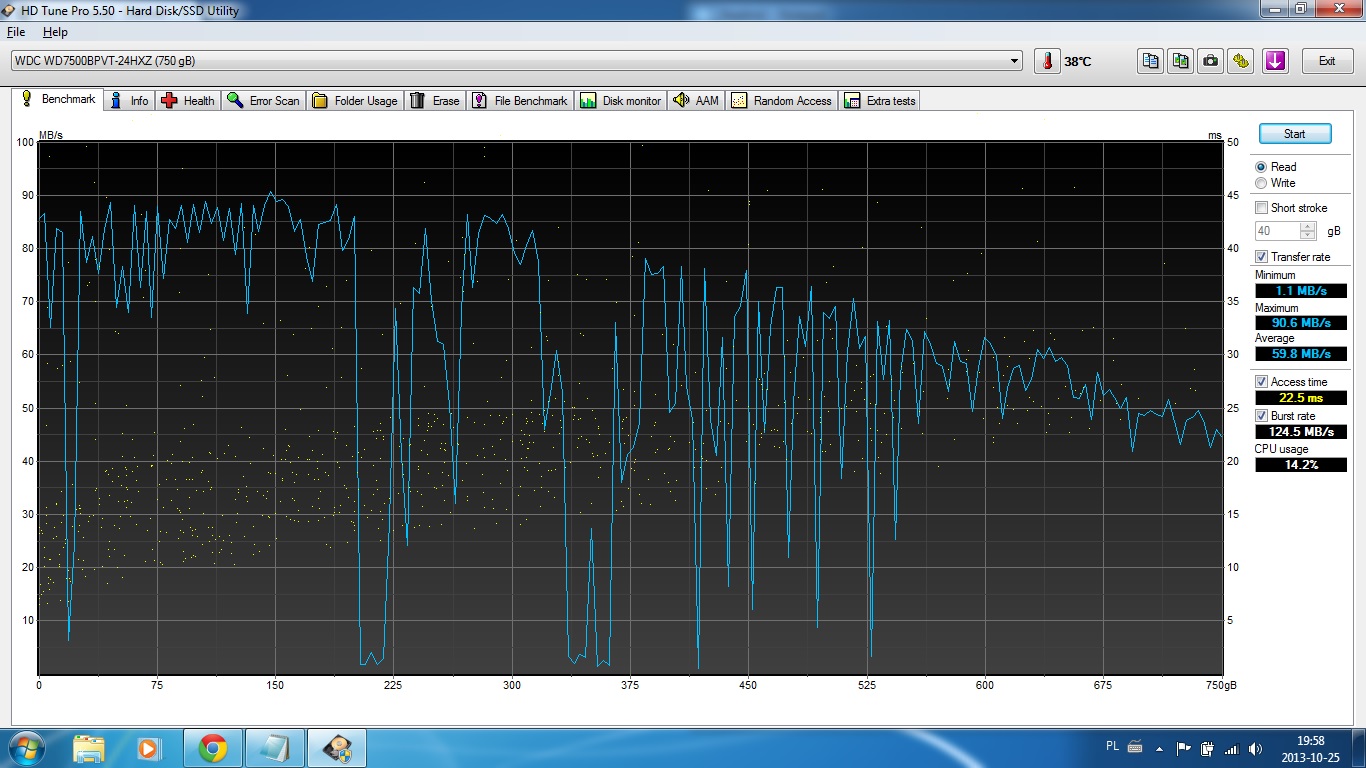This screenshot has width=1366, height=768.
Task: Open the volume speaker tray icon
Action: tap(1256, 748)
